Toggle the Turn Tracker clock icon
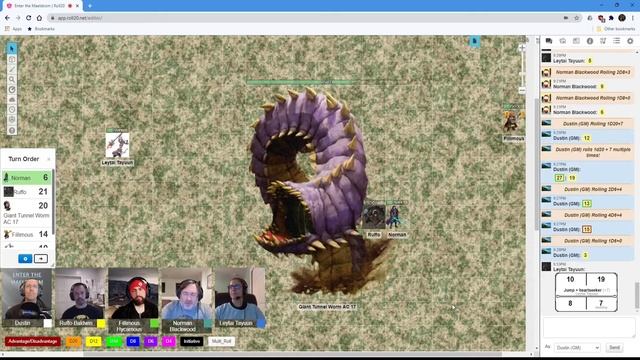The width and height of the screenshot is (640, 360). (x=12, y=109)
